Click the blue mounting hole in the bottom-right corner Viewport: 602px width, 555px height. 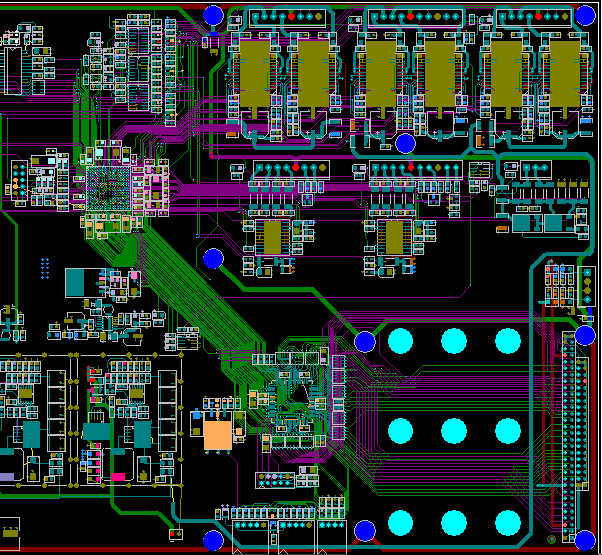pyautogui.click(x=585, y=539)
